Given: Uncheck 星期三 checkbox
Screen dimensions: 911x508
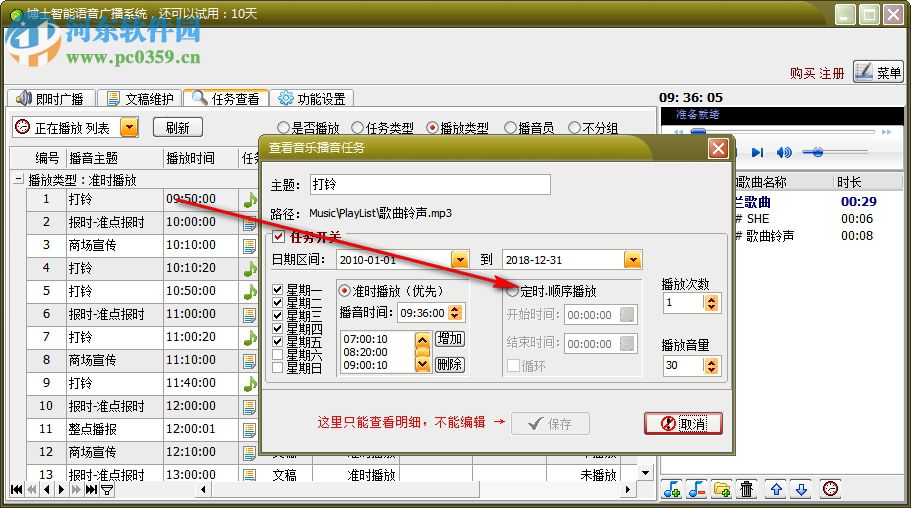Looking at the screenshot, I should point(278,316).
